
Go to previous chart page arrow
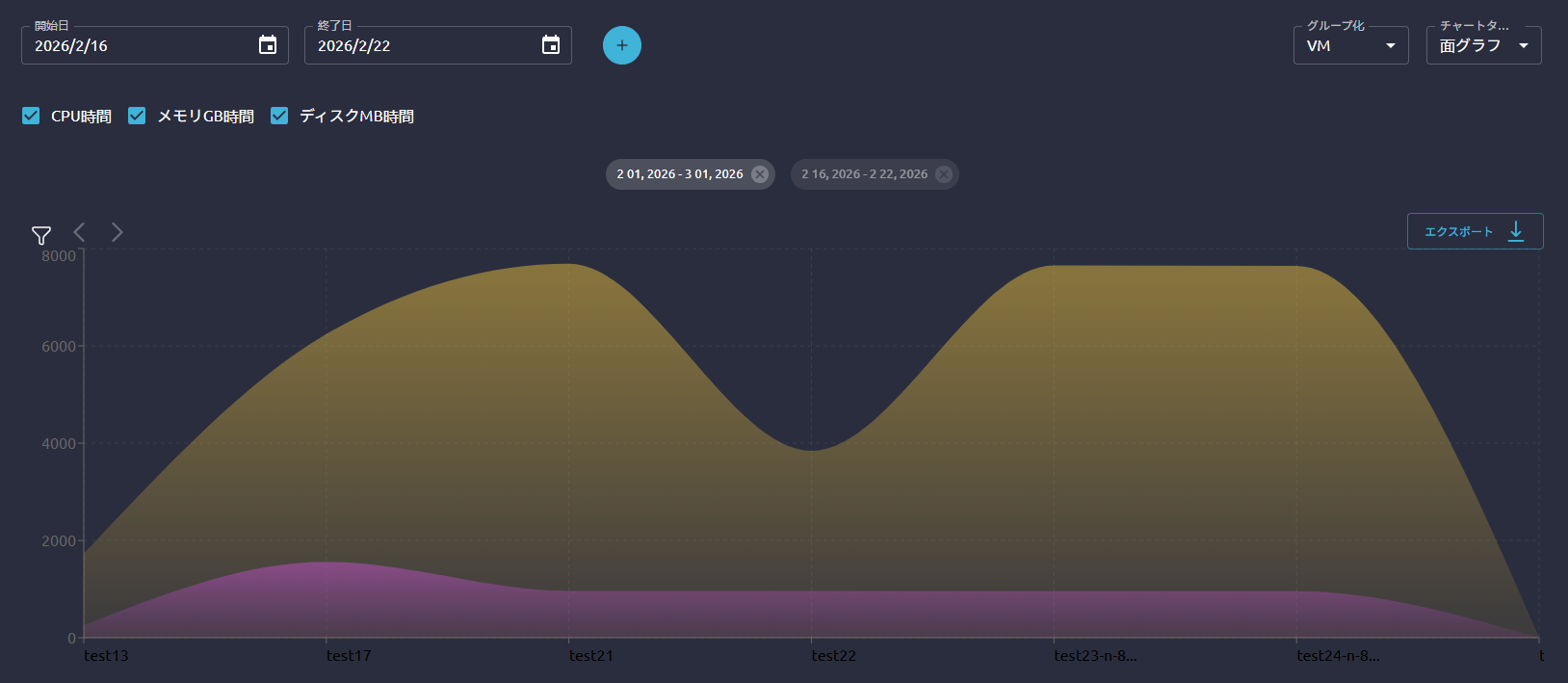point(80,232)
